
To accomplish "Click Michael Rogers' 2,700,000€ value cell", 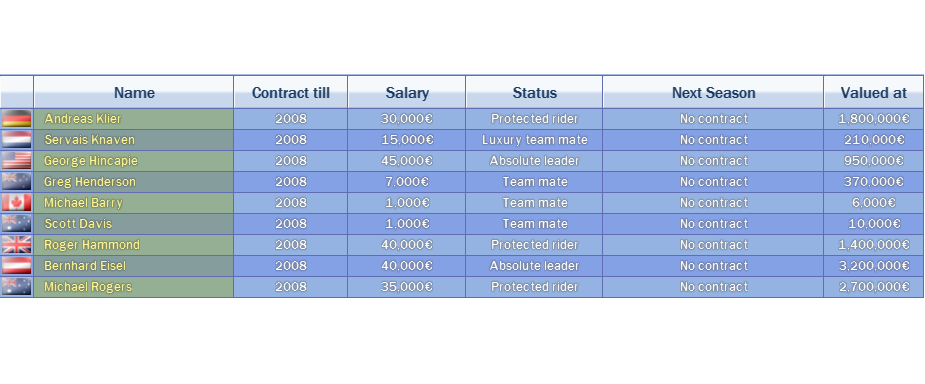I will pyautogui.click(x=874, y=287).
